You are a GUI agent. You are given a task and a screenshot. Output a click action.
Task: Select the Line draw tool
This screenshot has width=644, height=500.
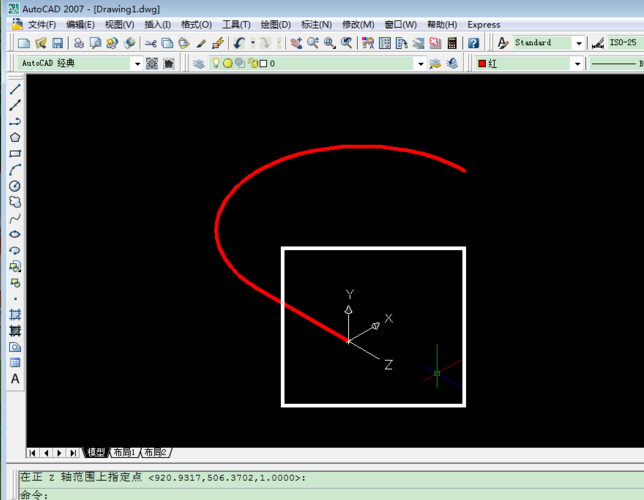click(x=15, y=89)
